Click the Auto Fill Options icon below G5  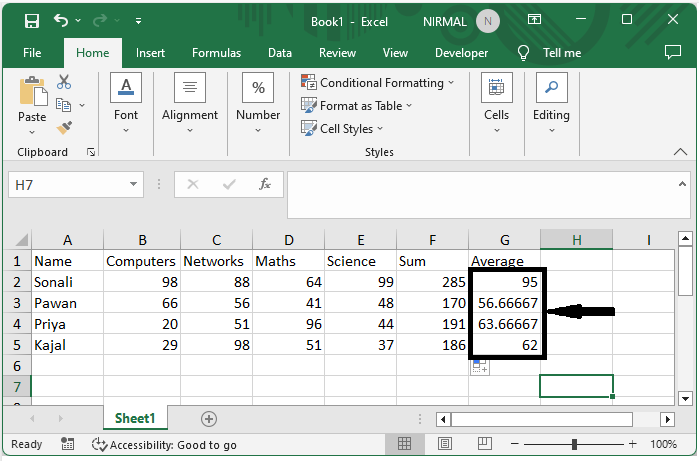click(x=480, y=367)
